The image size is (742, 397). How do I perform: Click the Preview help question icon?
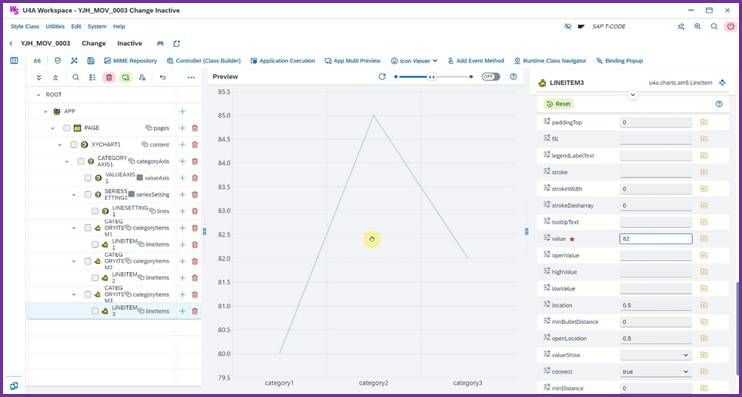pos(513,77)
